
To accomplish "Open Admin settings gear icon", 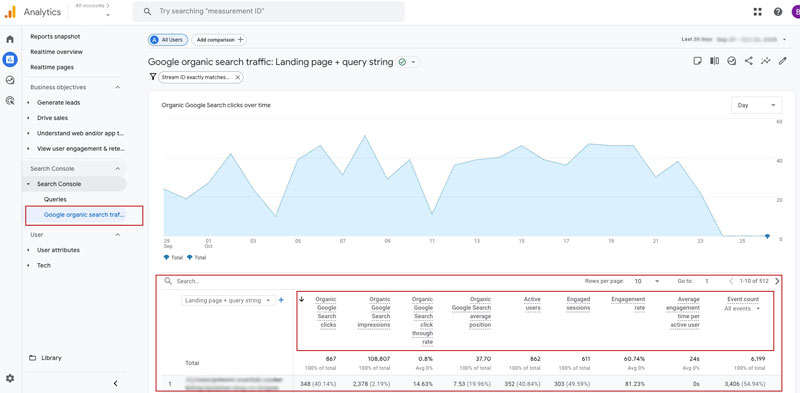I will click(10, 378).
